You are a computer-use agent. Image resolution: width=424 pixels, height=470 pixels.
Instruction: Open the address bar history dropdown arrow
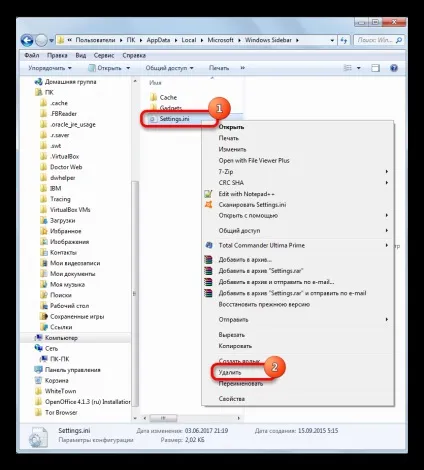coord(332,40)
